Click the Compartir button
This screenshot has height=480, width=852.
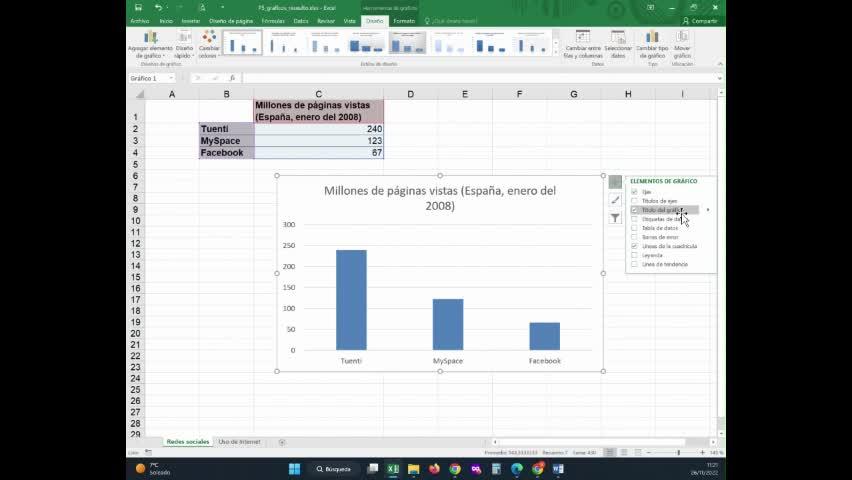pos(700,20)
